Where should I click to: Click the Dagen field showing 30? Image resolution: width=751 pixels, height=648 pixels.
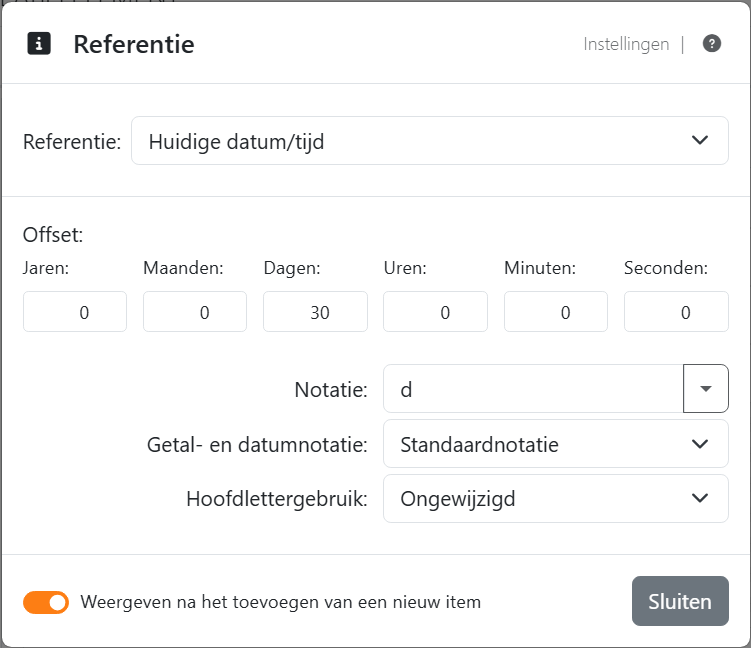pos(315,312)
